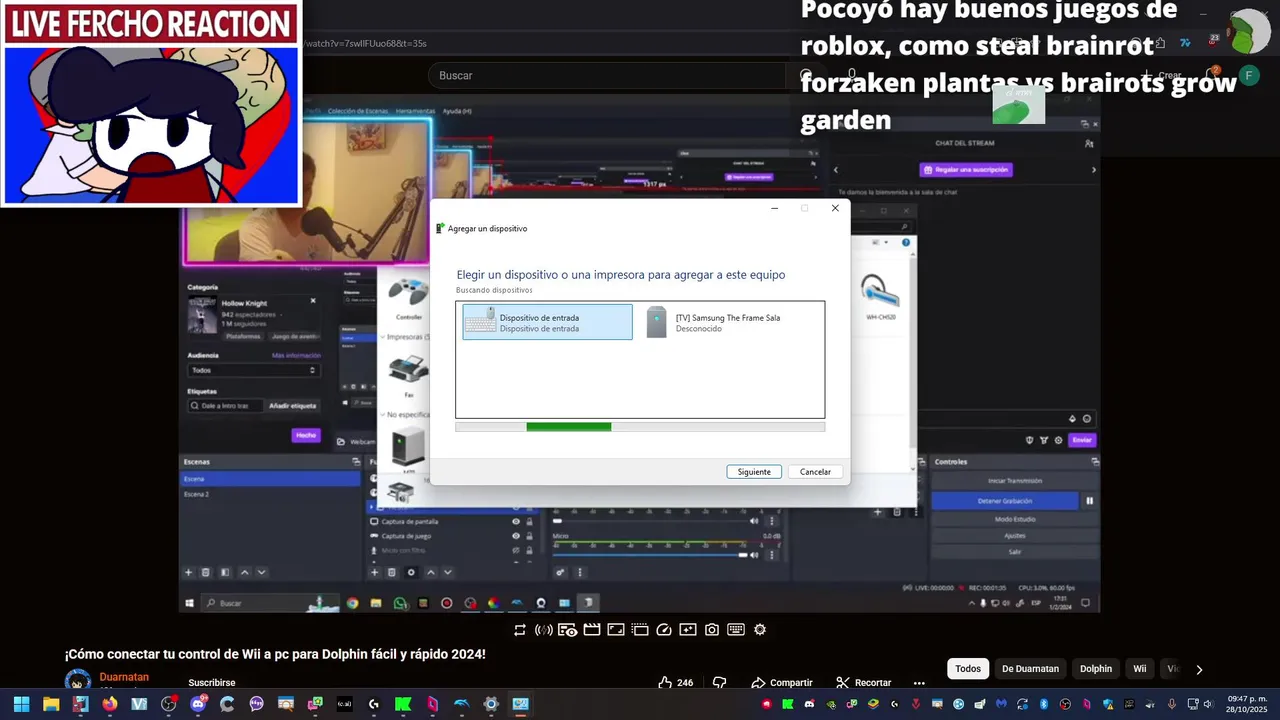
Task: Select the Dispositivo de entrada device
Action: (x=547, y=322)
